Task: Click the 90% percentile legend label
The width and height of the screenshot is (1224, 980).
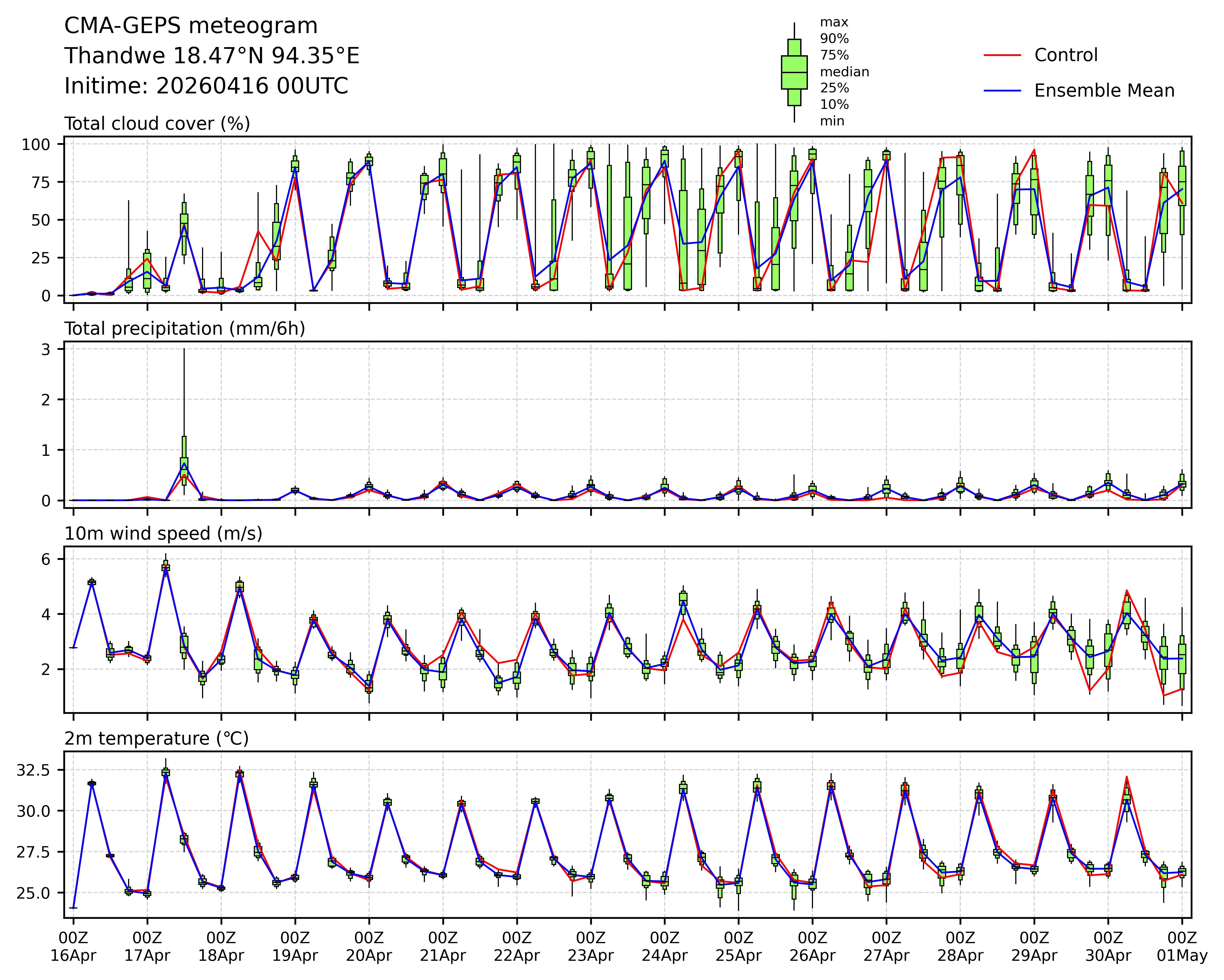Action: click(834, 39)
